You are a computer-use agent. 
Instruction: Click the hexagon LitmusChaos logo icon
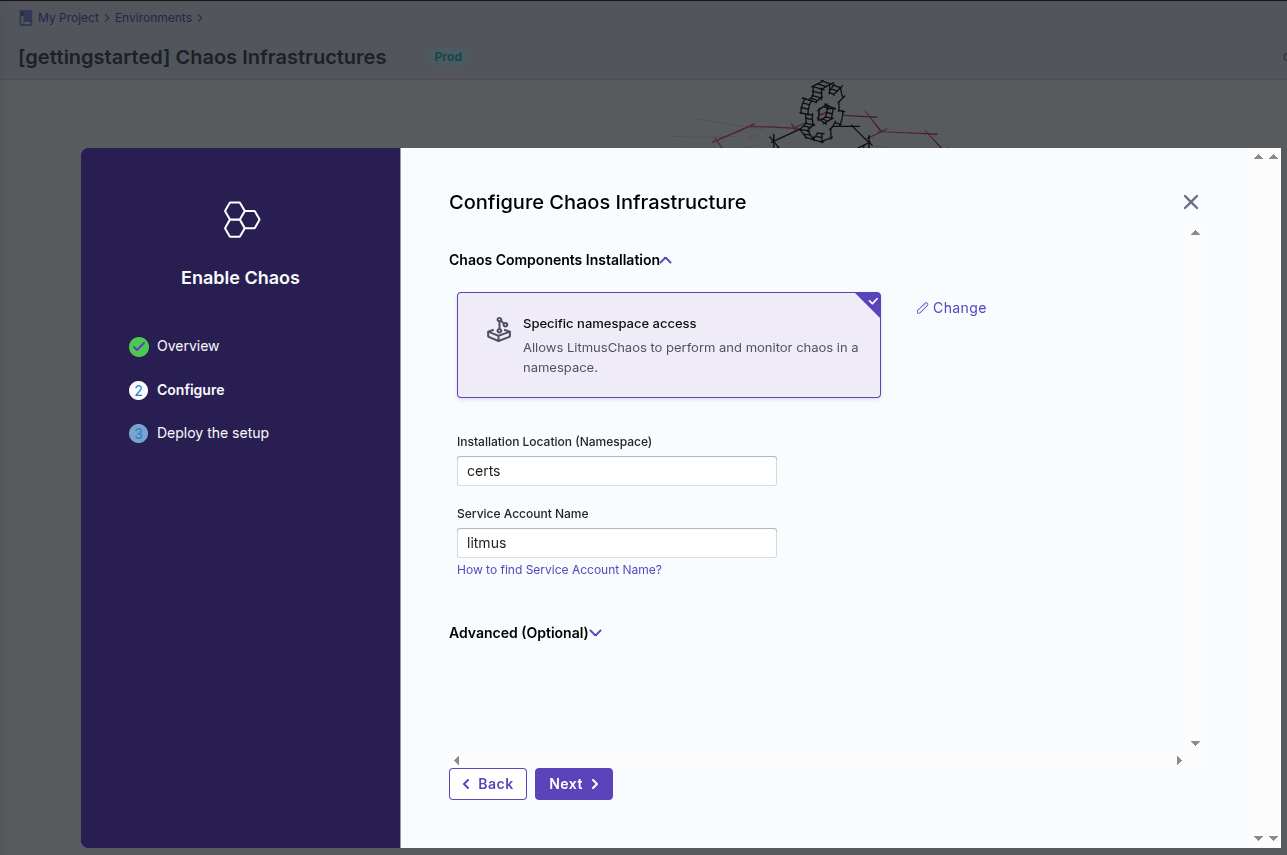point(241,219)
